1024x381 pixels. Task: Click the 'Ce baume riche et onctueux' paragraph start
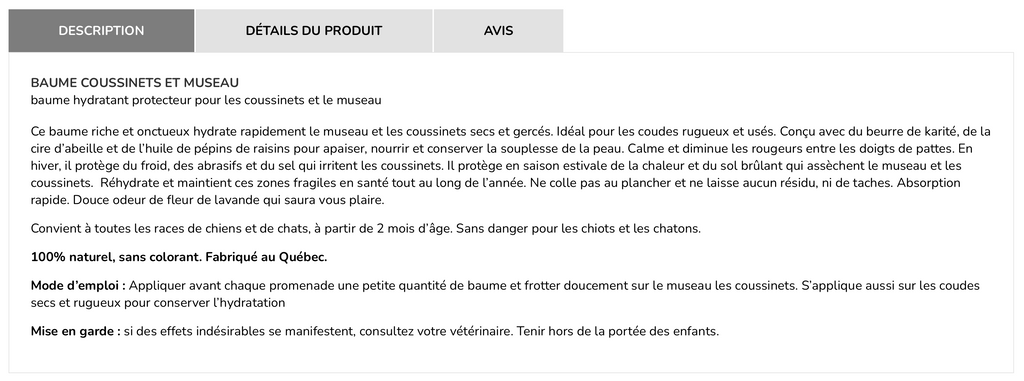103,131
